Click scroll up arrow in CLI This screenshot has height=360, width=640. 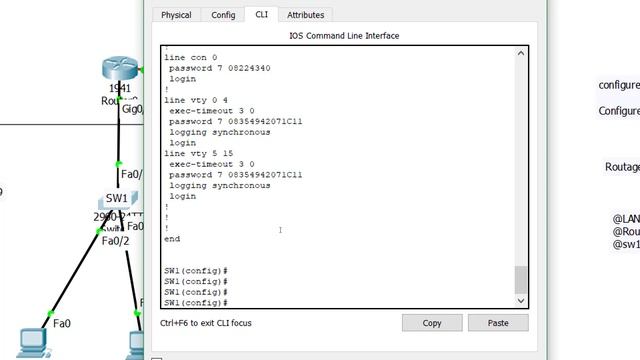click(x=521, y=53)
